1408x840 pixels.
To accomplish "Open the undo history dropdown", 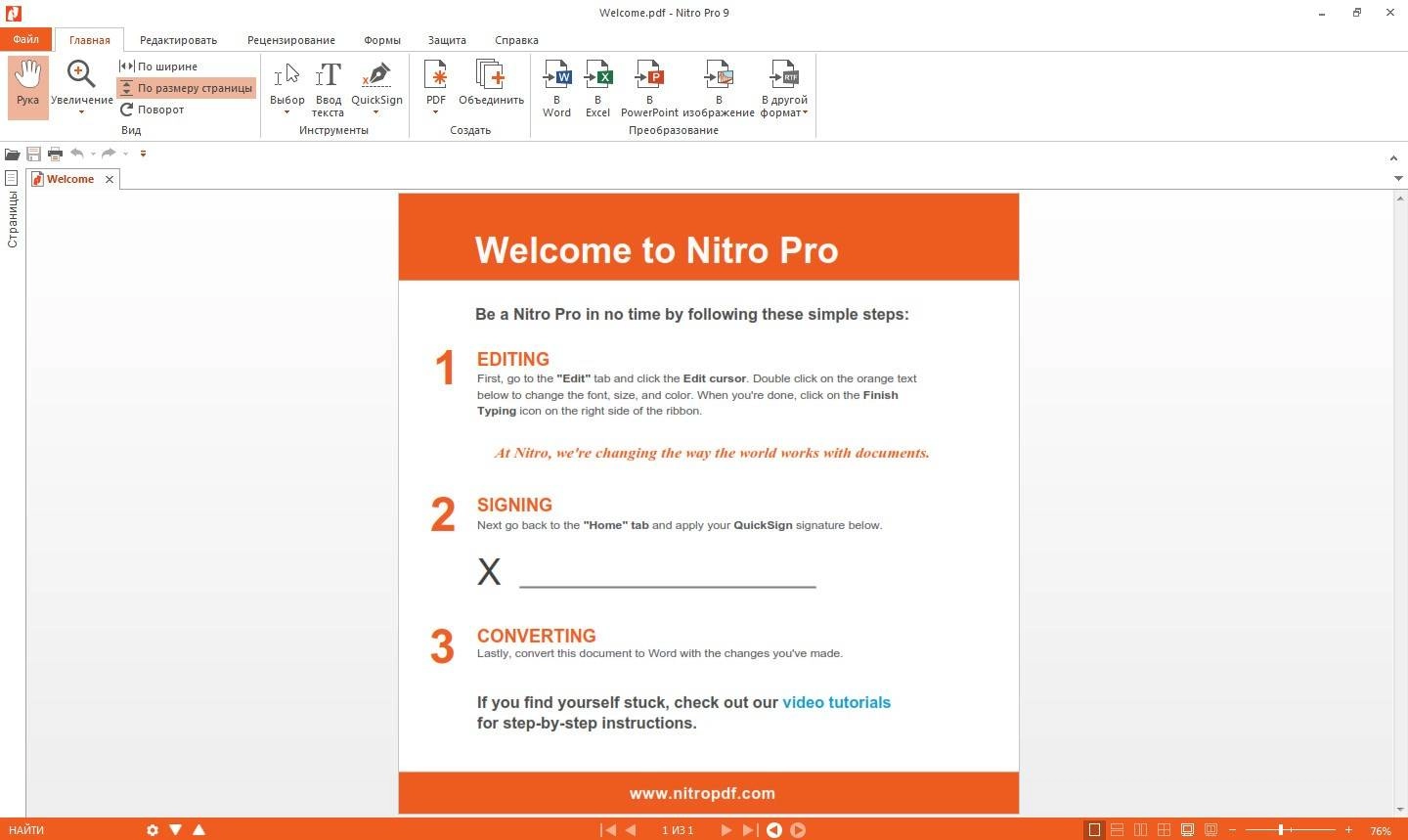I will pos(93,154).
